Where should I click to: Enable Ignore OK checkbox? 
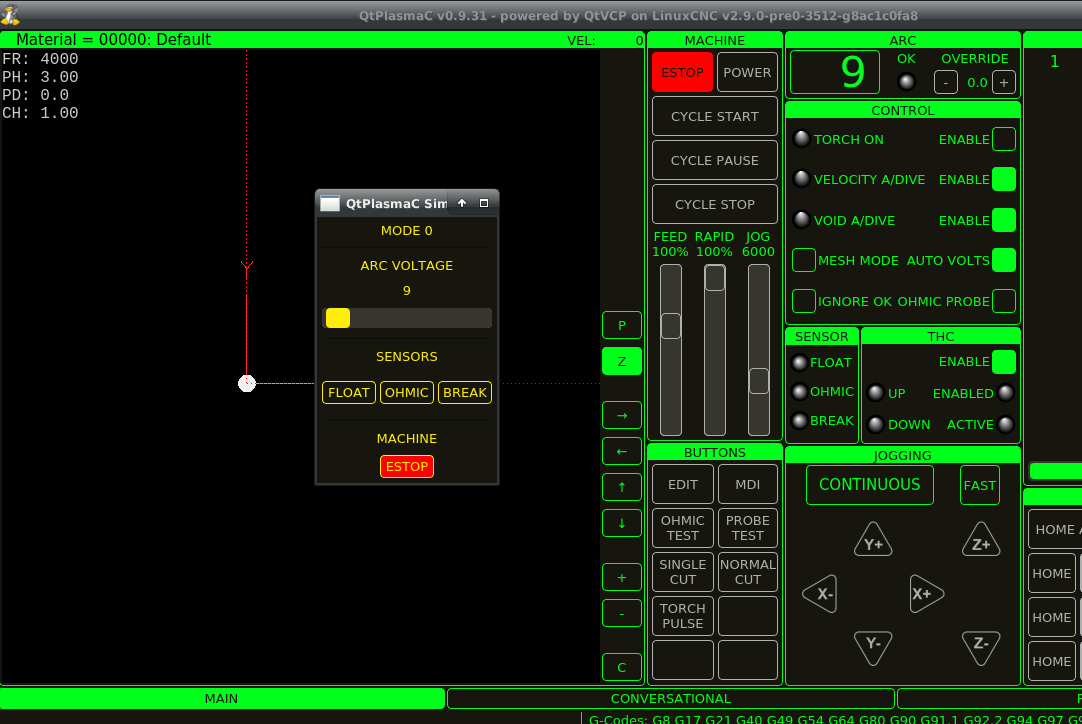(x=803, y=301)
